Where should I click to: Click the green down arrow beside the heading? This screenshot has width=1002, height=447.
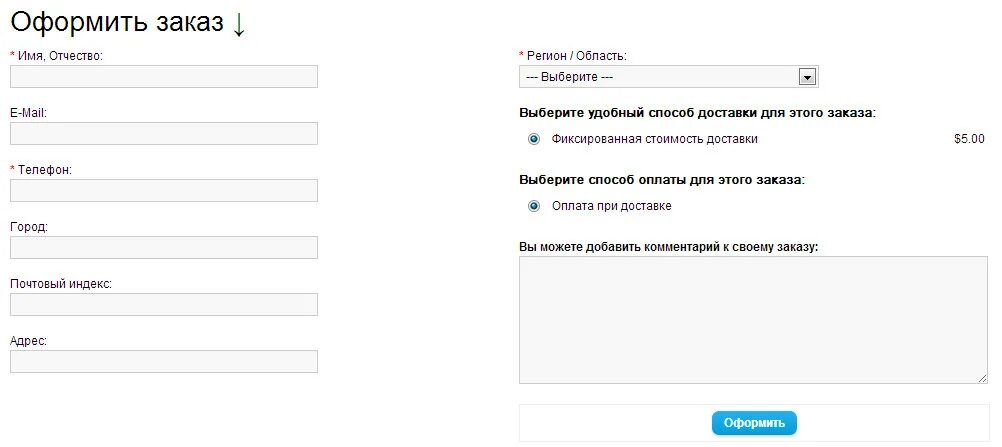tap(238, 24)
